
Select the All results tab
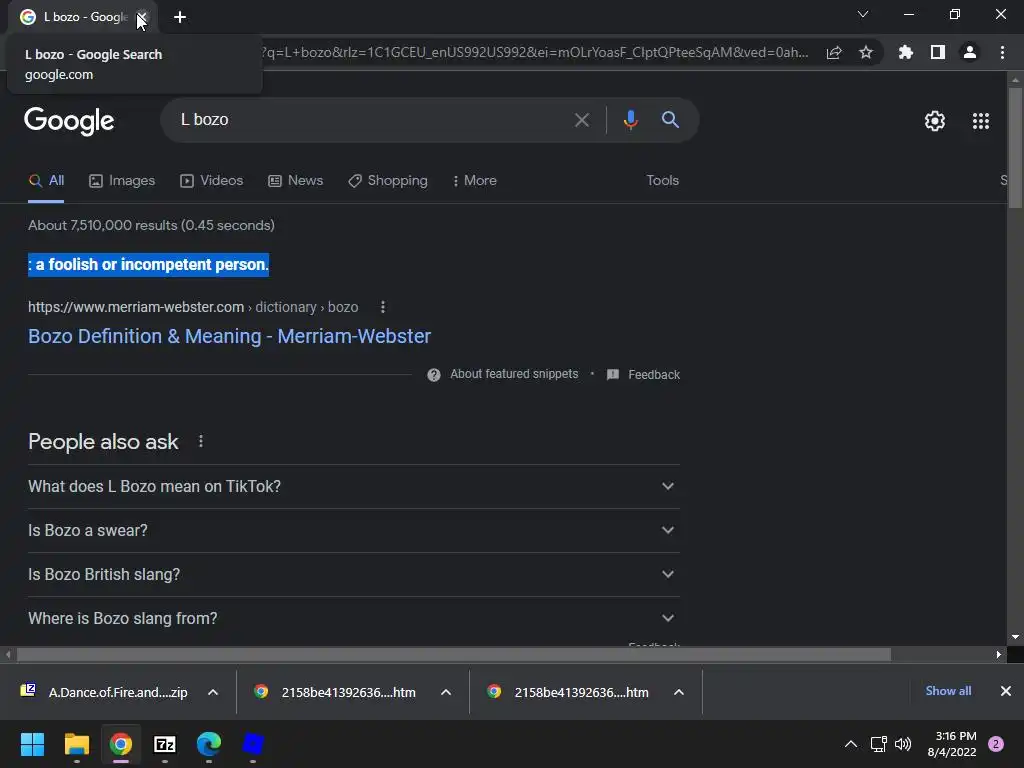coord(46,181)
